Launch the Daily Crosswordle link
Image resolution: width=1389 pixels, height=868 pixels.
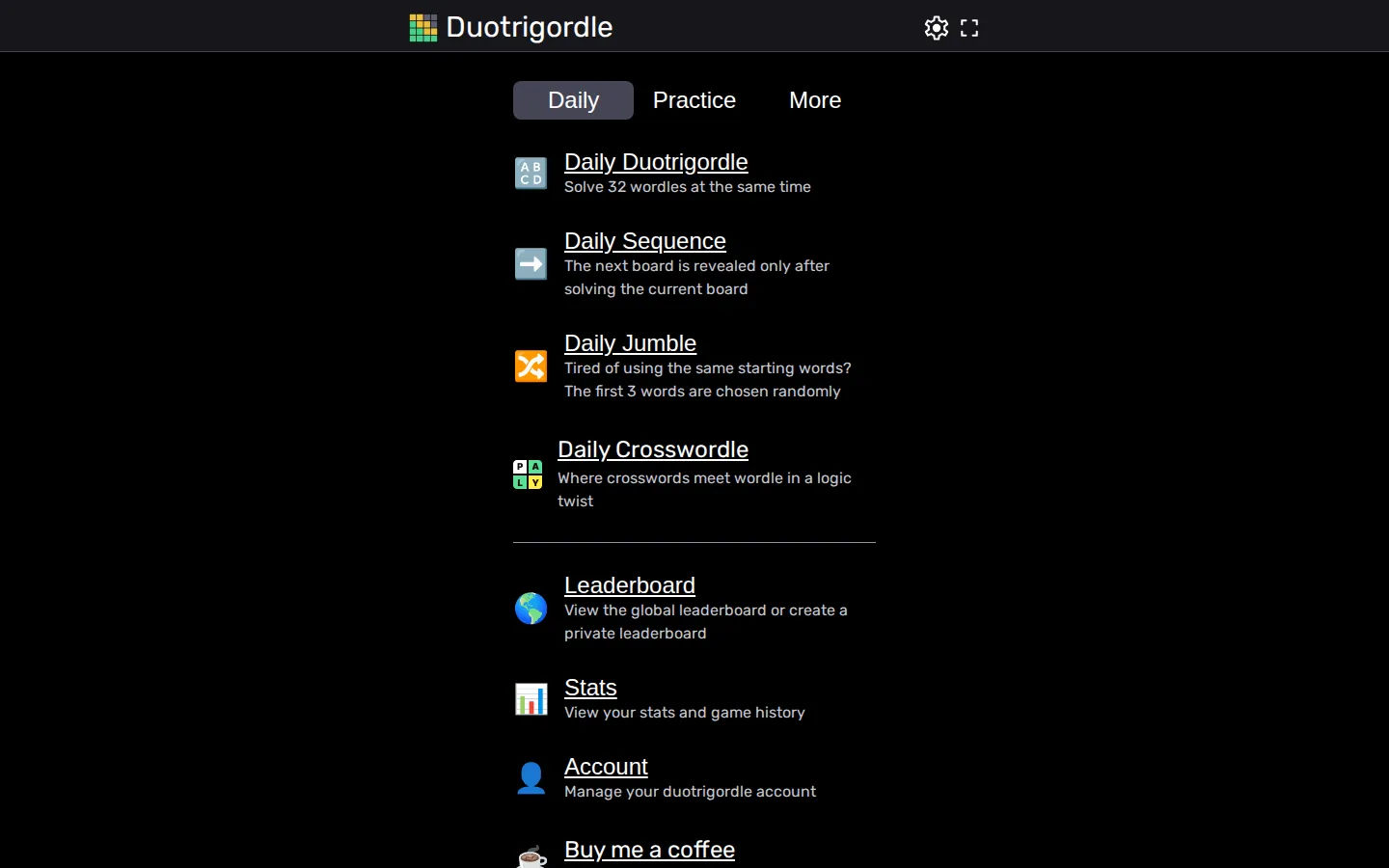(x=653, y=449)
